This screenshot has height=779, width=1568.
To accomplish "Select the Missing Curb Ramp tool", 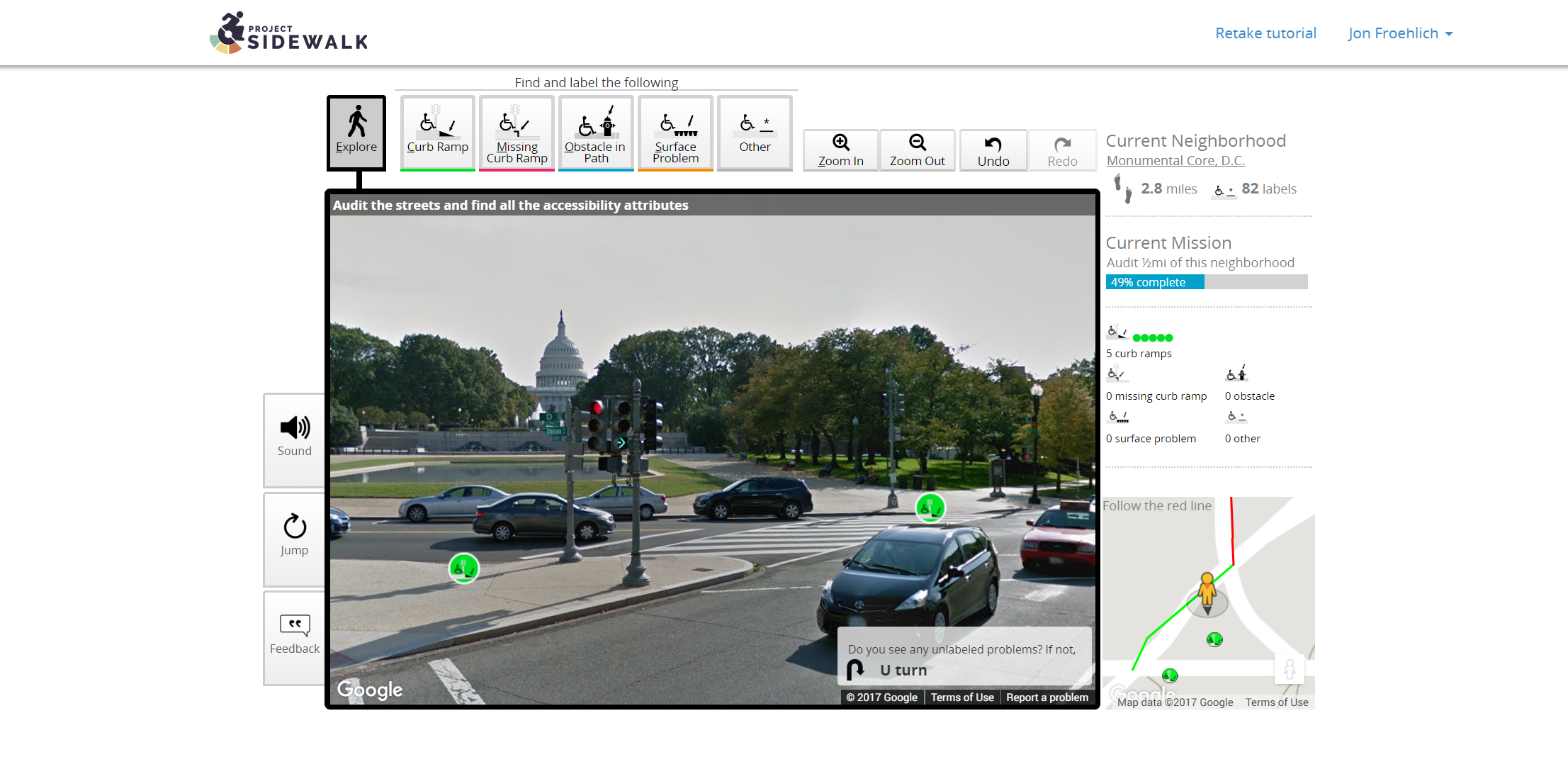I will point(517,133).
